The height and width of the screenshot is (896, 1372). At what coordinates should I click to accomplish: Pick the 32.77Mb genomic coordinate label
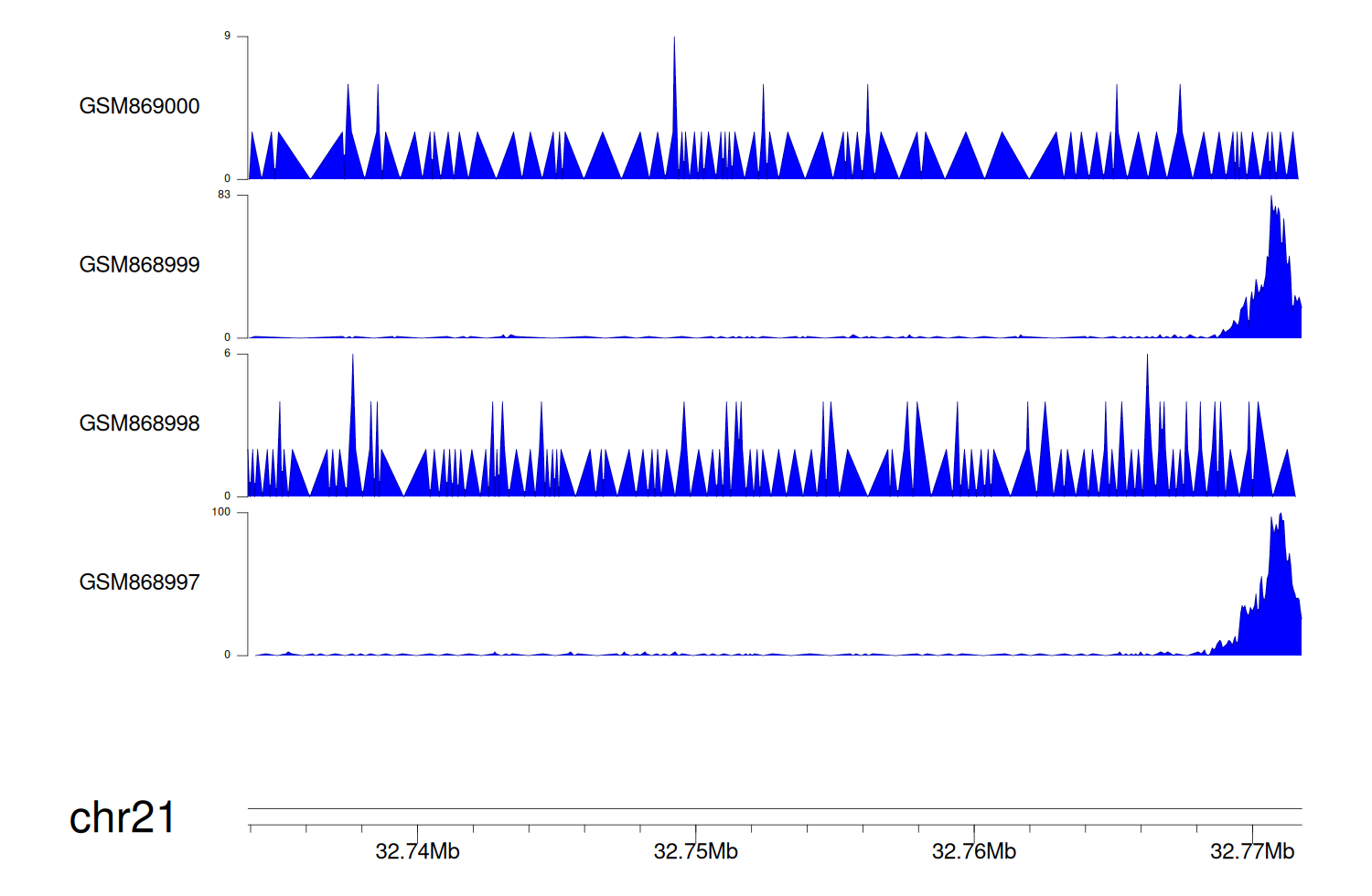pyautogui.click(x=1251, y=852)
